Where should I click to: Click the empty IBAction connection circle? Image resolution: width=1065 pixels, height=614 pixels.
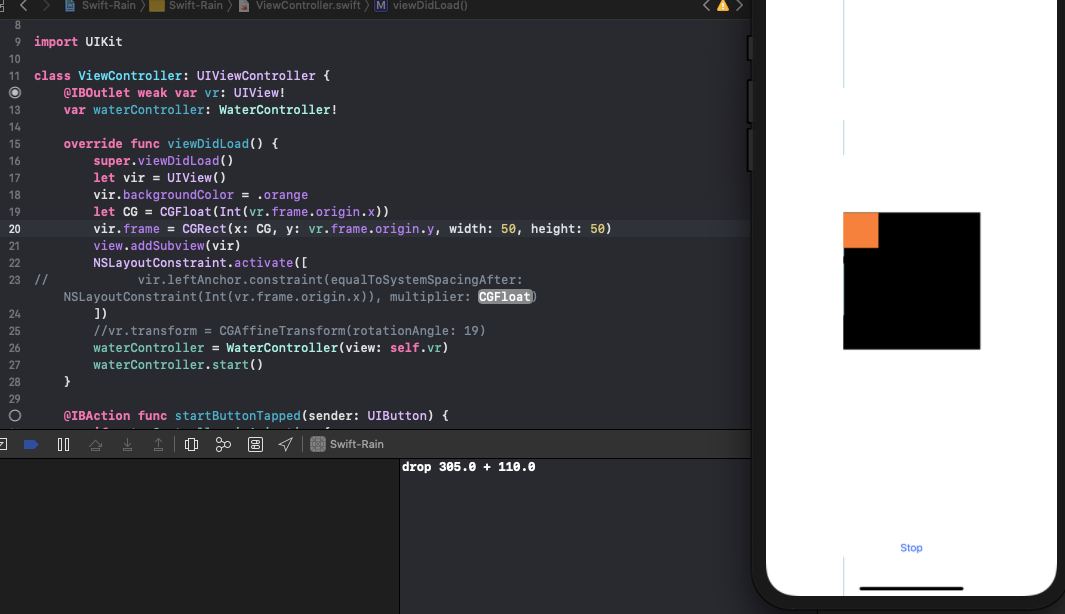tap(15, 415)
